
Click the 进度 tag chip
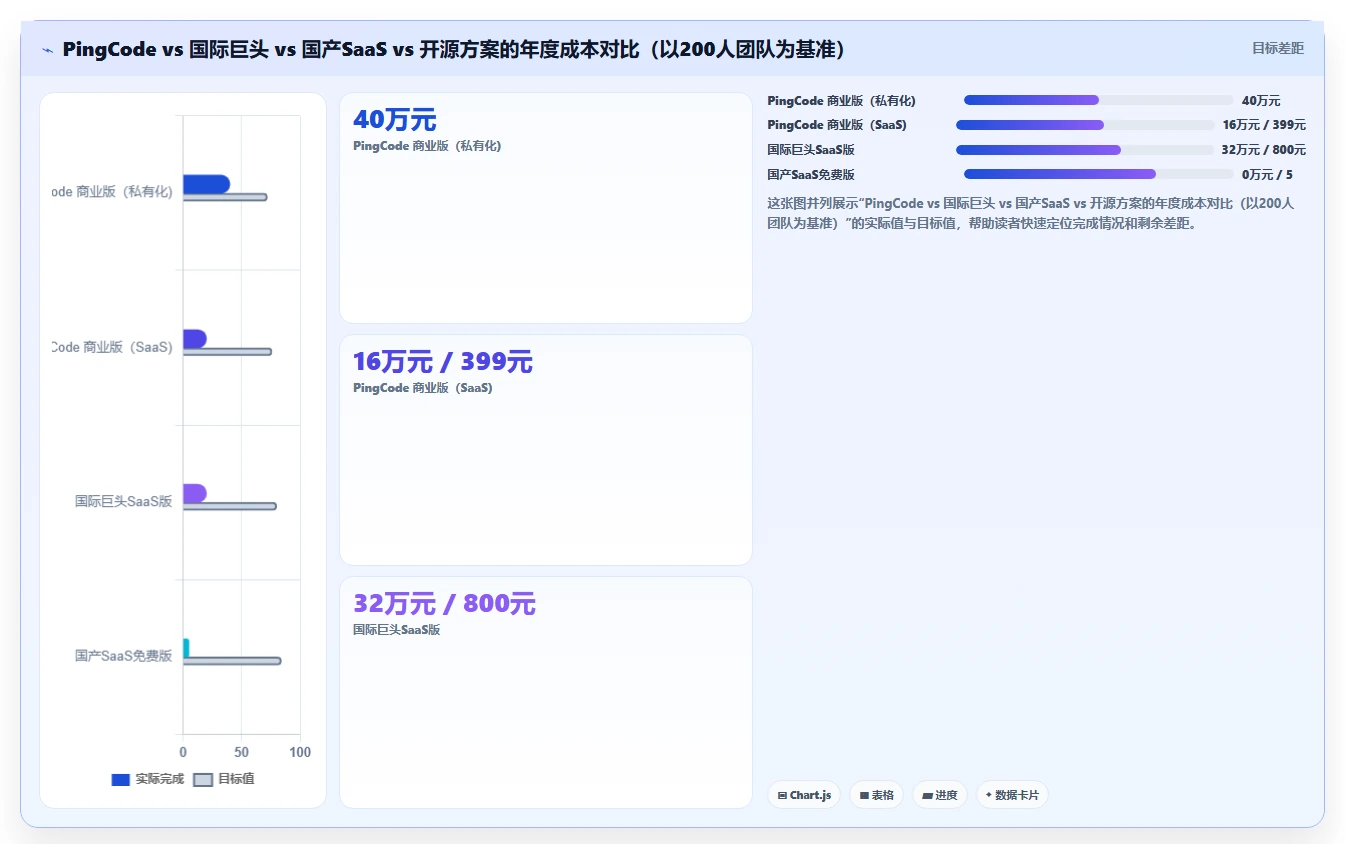tap(940, 795)
